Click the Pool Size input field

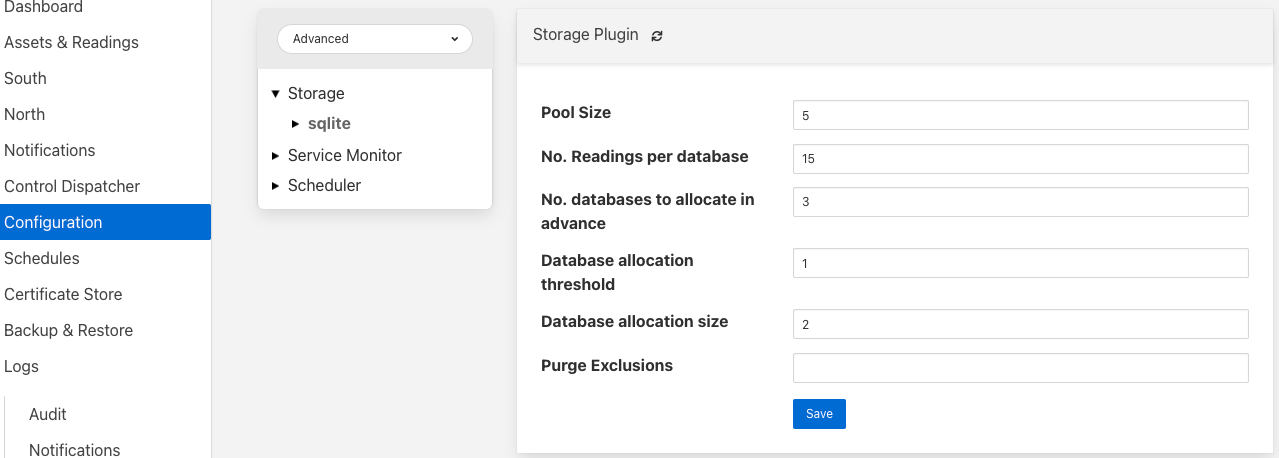(1020, 115)
